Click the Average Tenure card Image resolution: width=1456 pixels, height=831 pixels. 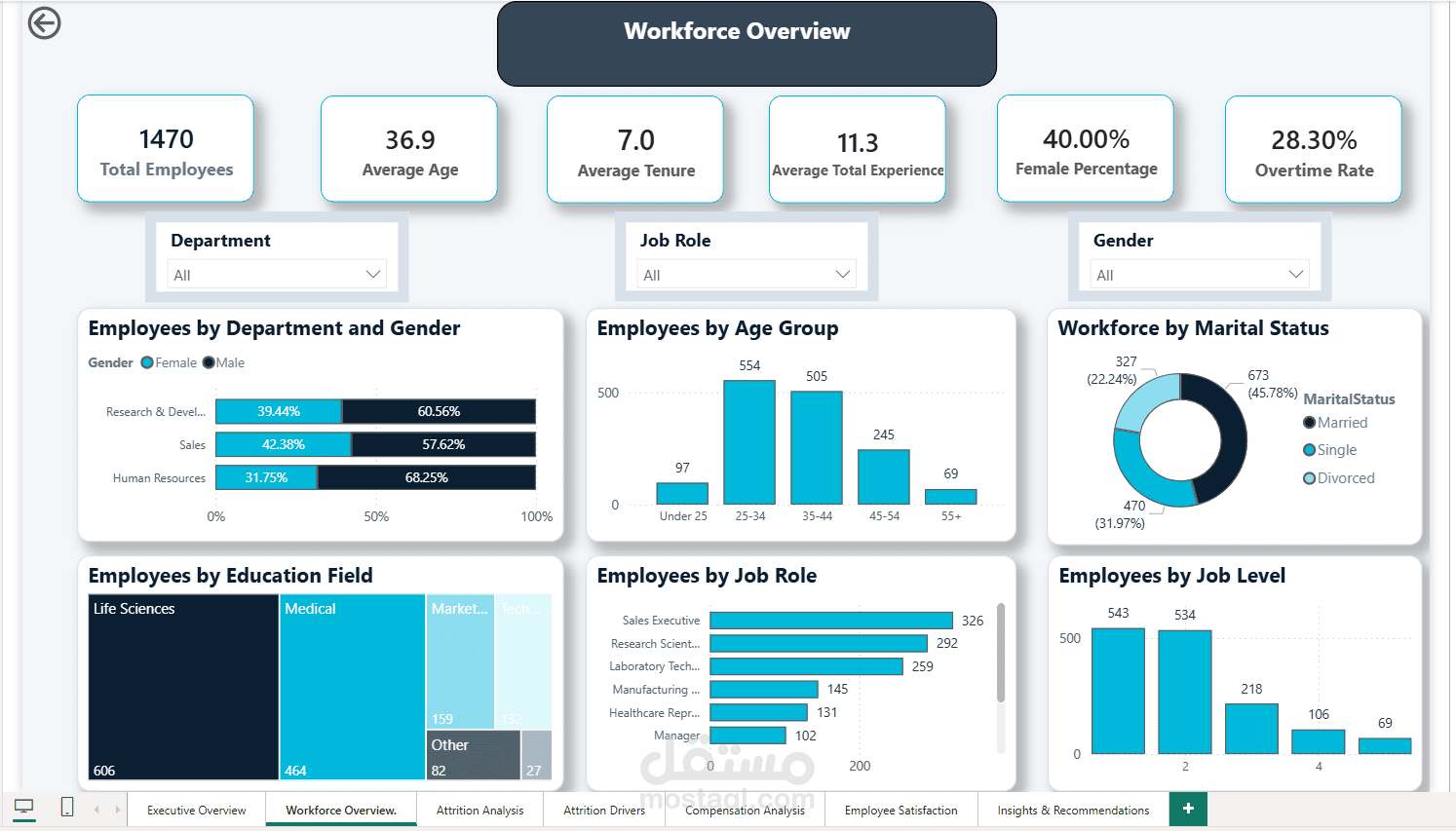(635, 149)
